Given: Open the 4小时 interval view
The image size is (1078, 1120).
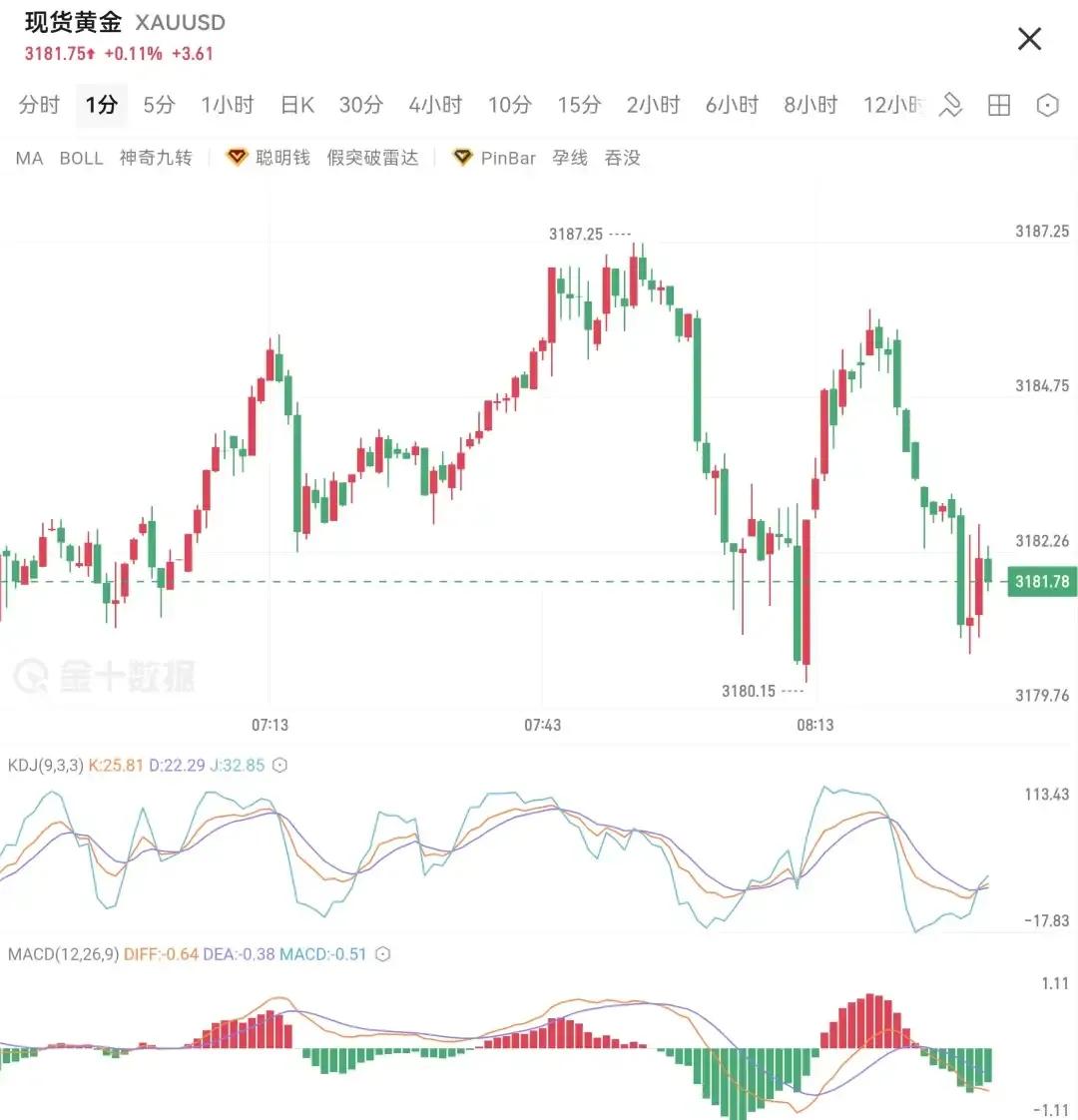Looking at the screenshot, I should (x=434, y=105).
